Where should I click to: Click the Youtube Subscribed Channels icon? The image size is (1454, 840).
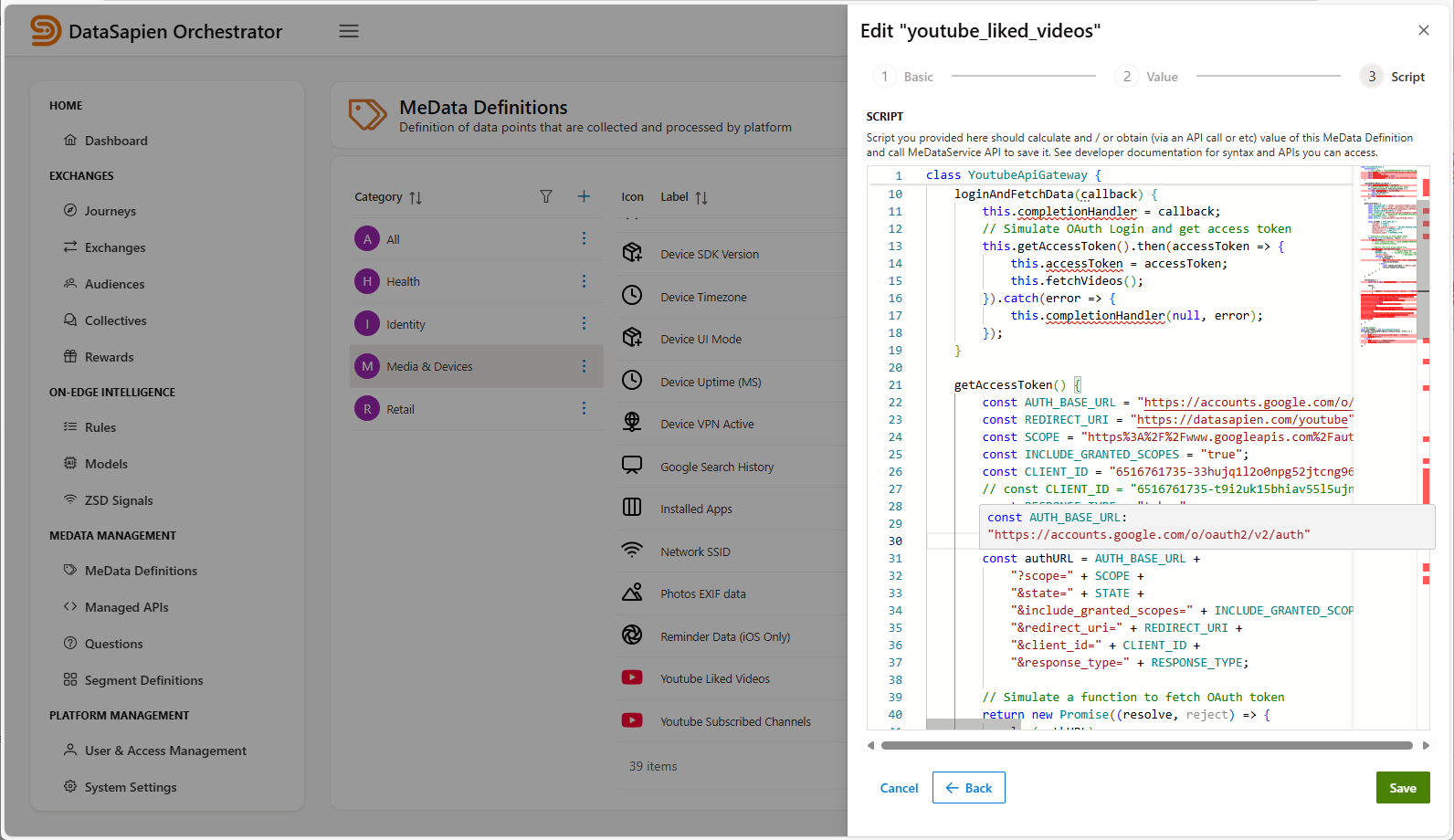[632, 720]
